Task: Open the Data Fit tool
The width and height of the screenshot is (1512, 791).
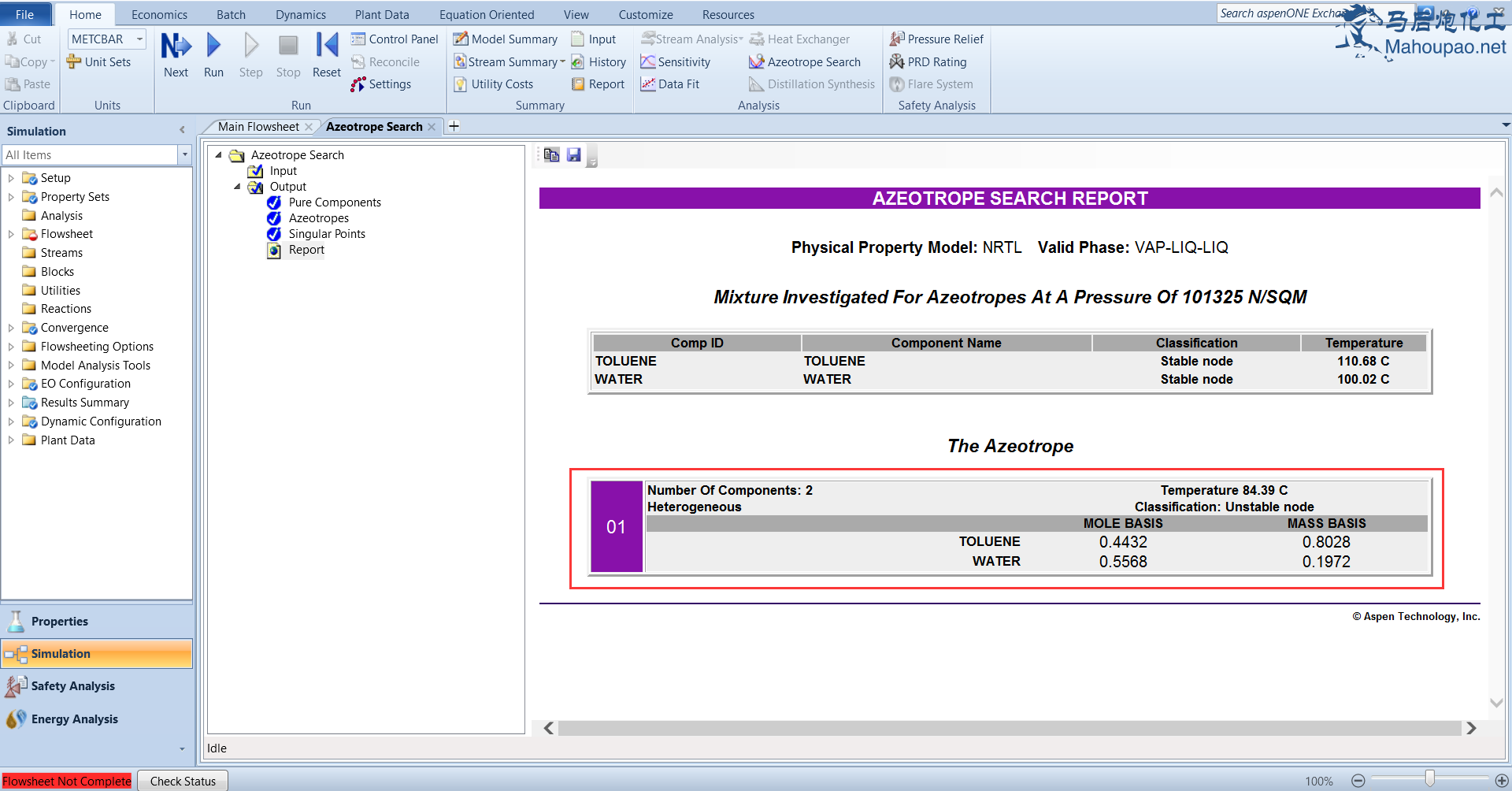Action: (x=670, y=84)
